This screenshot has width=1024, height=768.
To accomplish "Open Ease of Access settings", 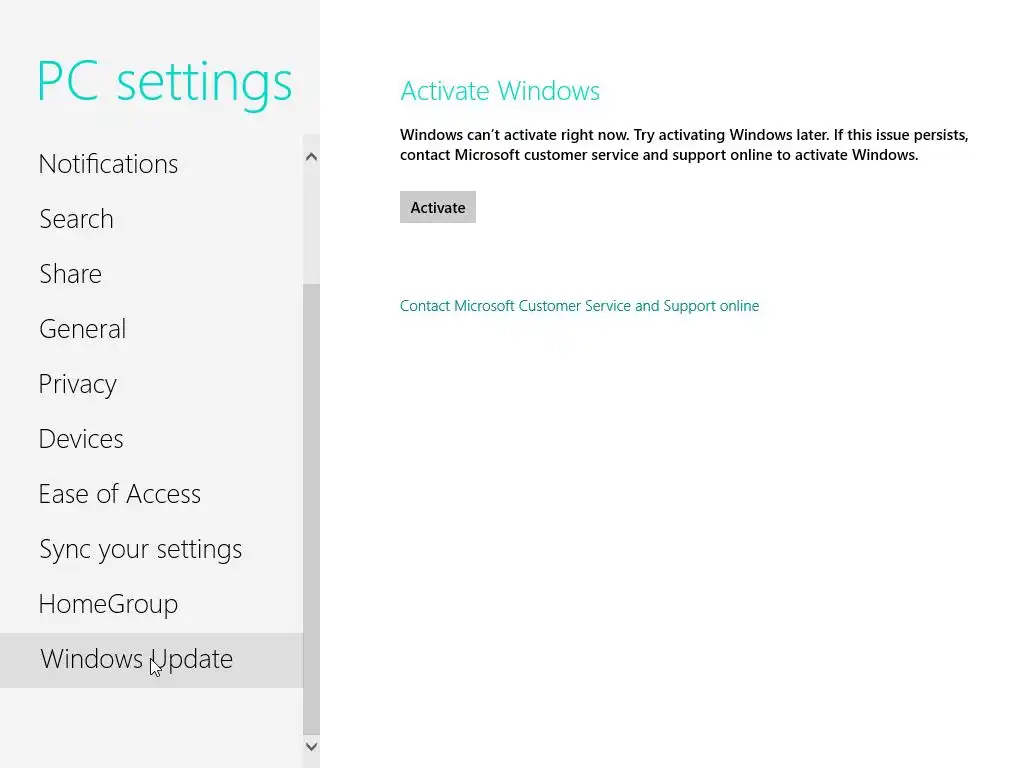I will click(x=152, y=494).
